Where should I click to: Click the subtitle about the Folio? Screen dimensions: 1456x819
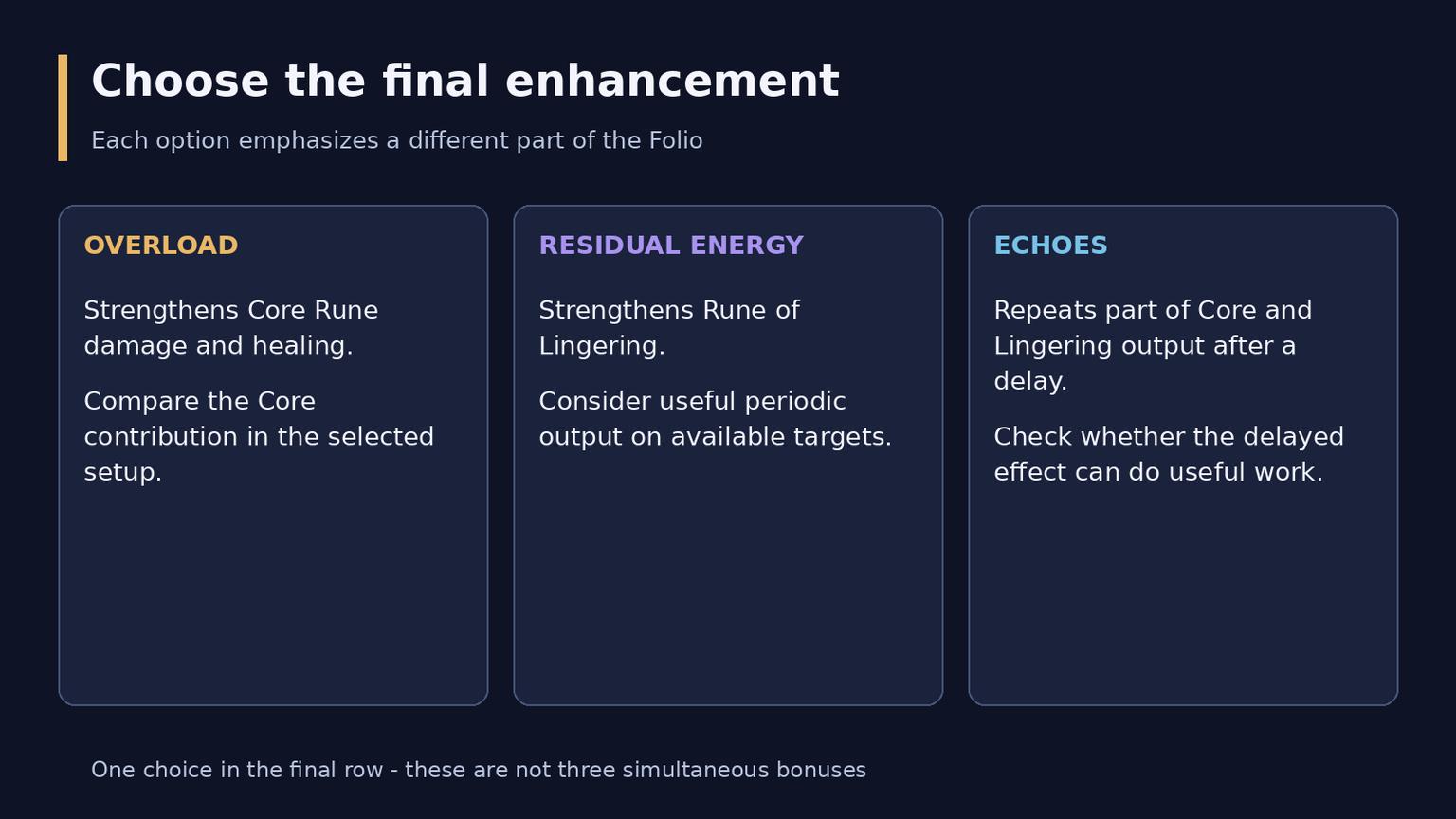[397, 140]
